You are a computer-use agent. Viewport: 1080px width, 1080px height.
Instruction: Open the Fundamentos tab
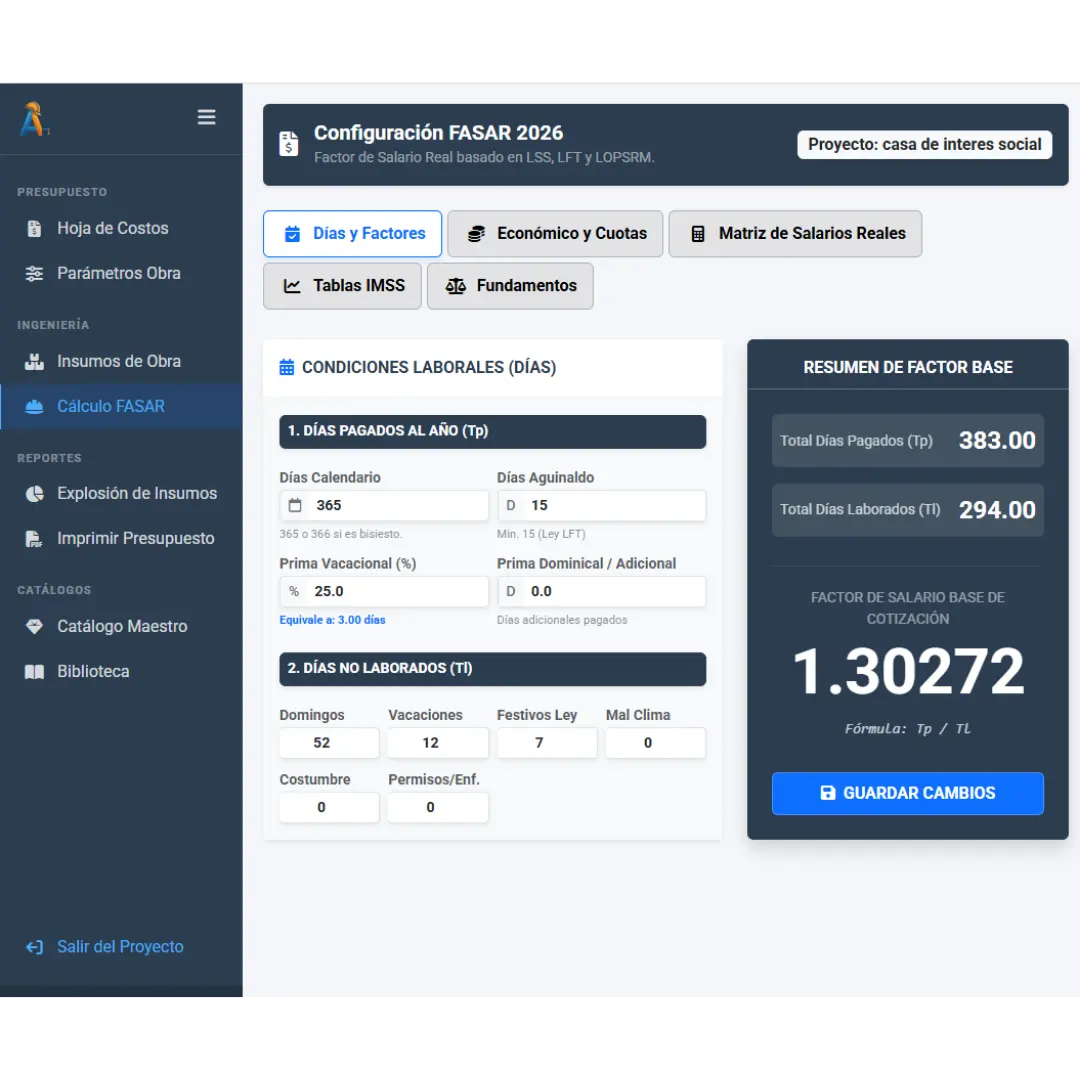point(510,286)
